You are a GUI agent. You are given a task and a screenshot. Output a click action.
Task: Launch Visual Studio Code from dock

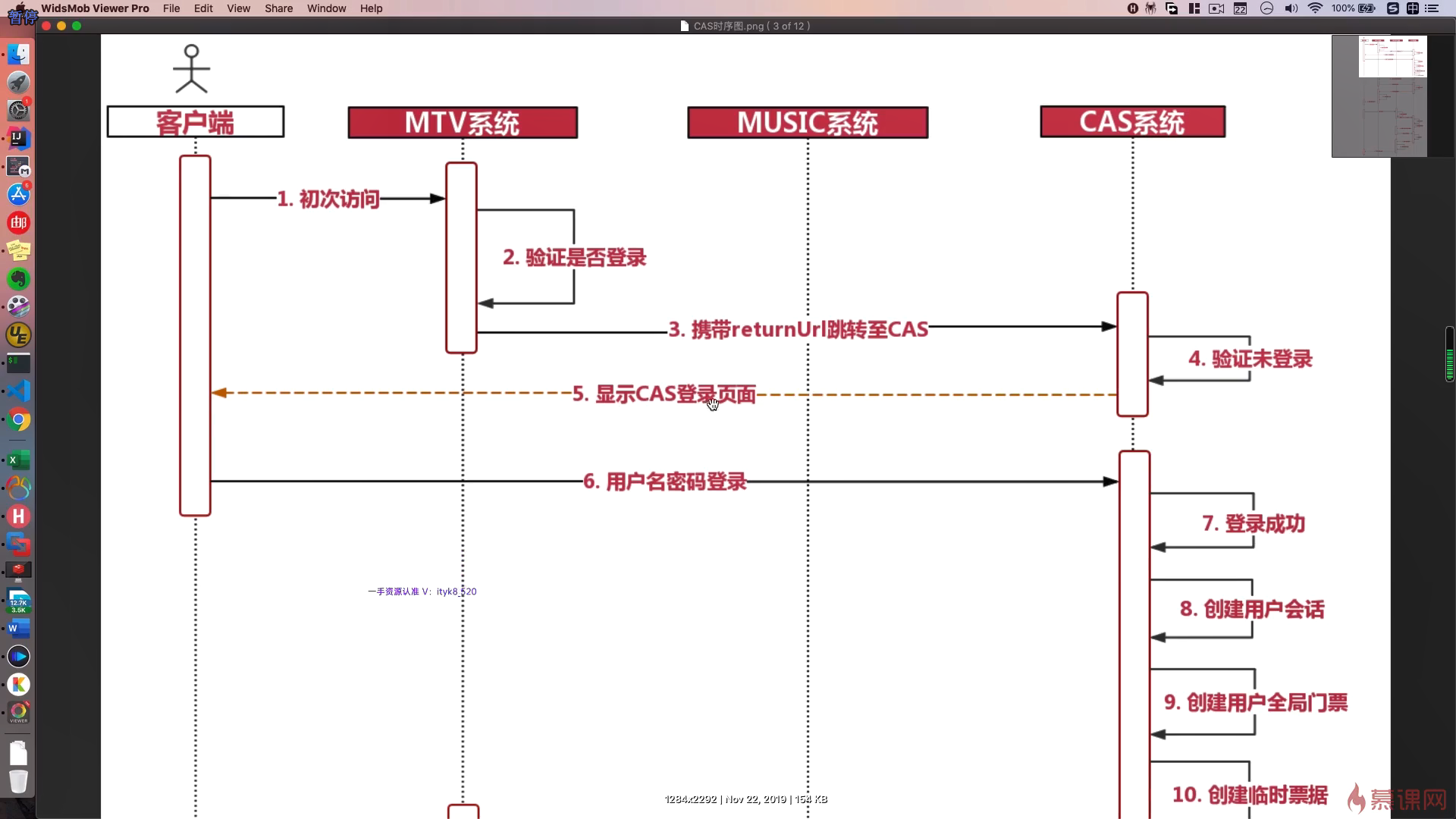coord(18,391)
